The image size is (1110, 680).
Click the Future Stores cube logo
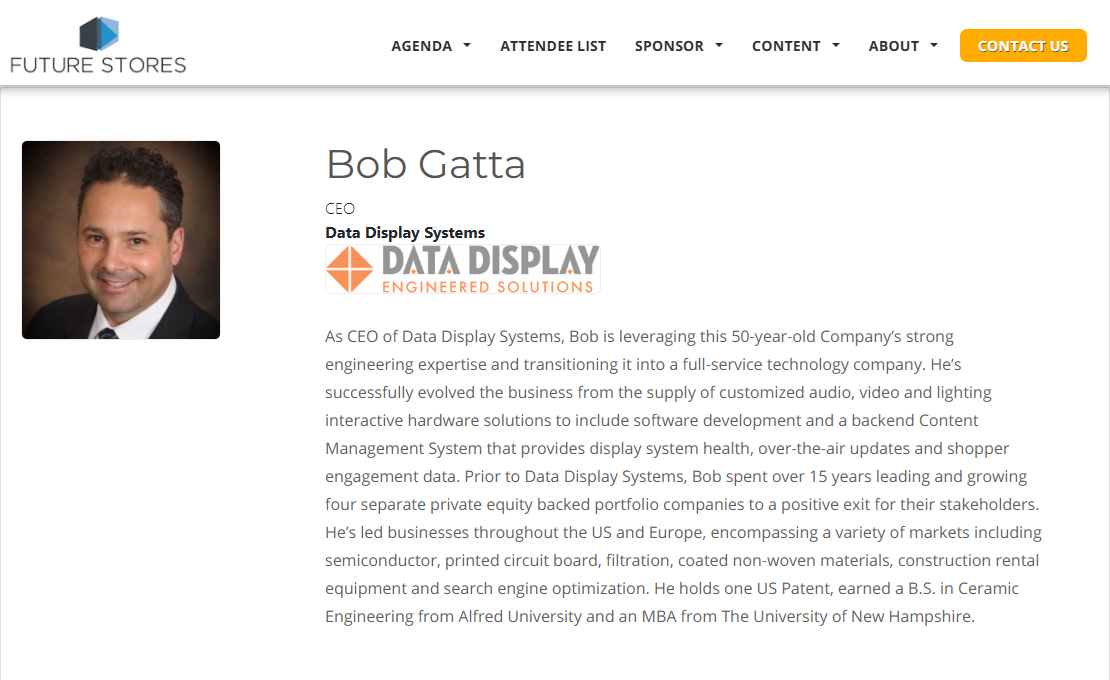click(98, 45)
